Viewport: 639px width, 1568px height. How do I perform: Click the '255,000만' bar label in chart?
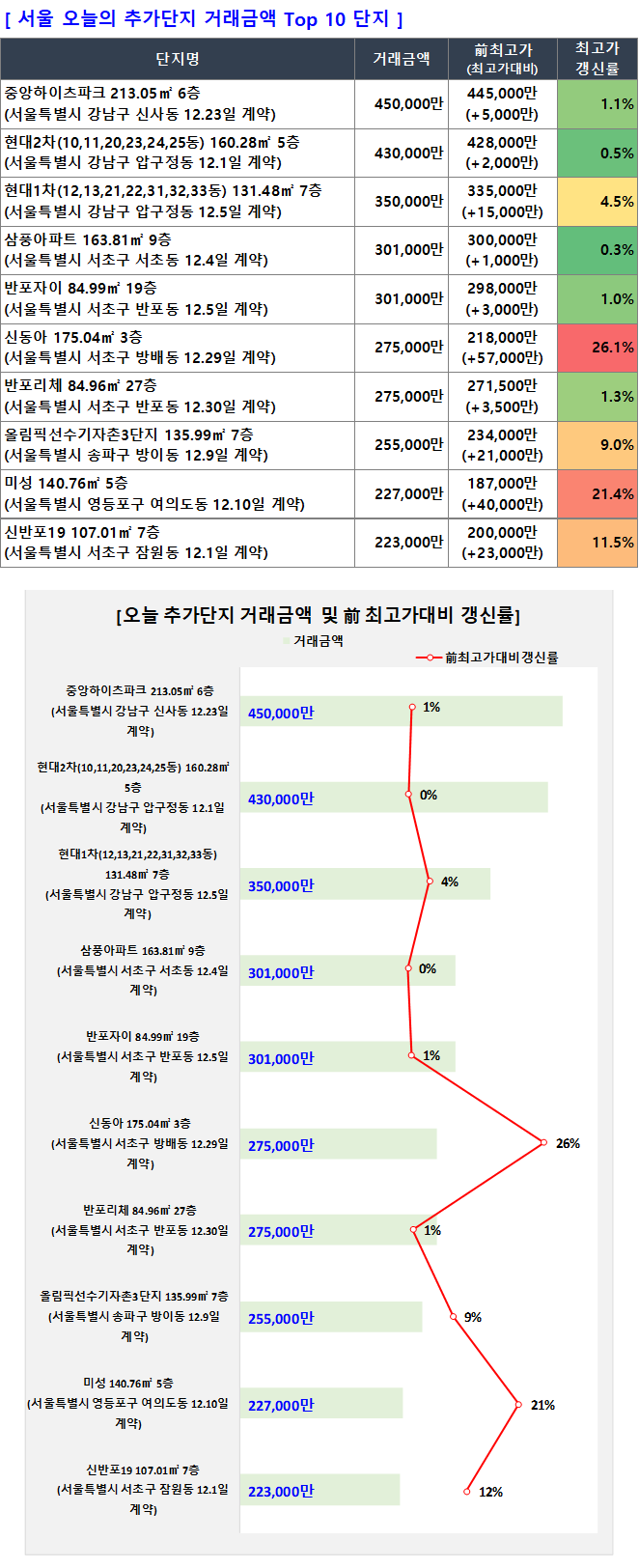[281, 1319]
